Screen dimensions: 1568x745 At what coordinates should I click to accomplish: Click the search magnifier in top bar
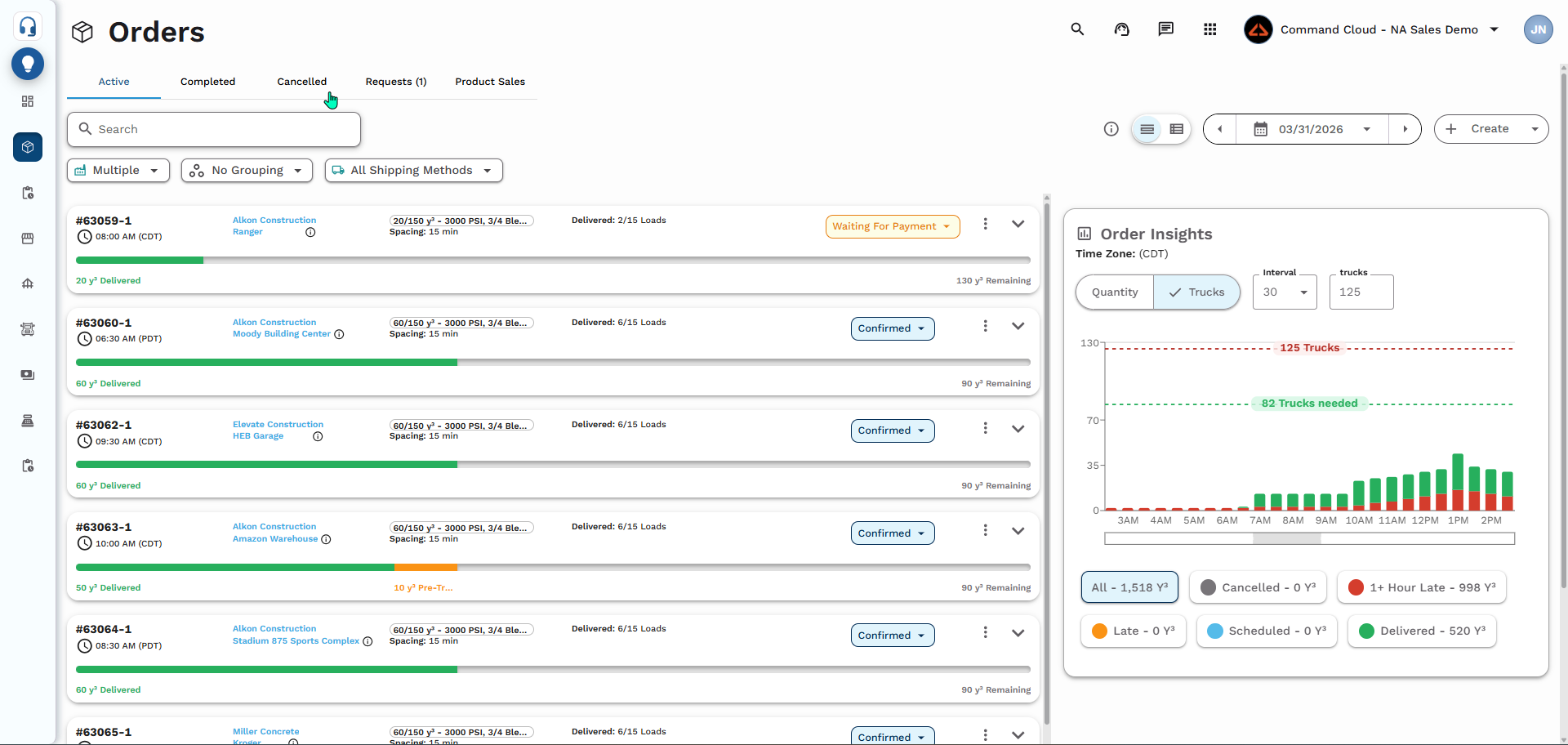(1078, 29)
